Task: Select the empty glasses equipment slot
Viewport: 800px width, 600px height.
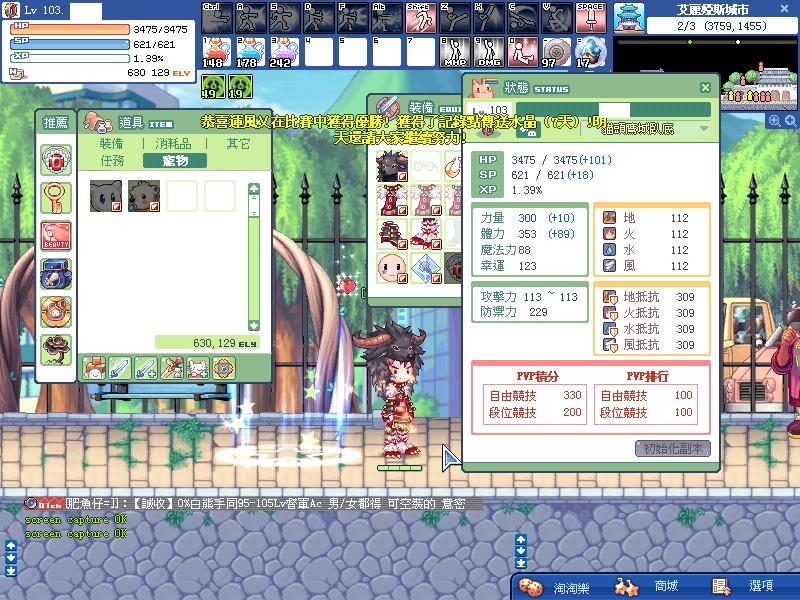Action: coord(426,166)
